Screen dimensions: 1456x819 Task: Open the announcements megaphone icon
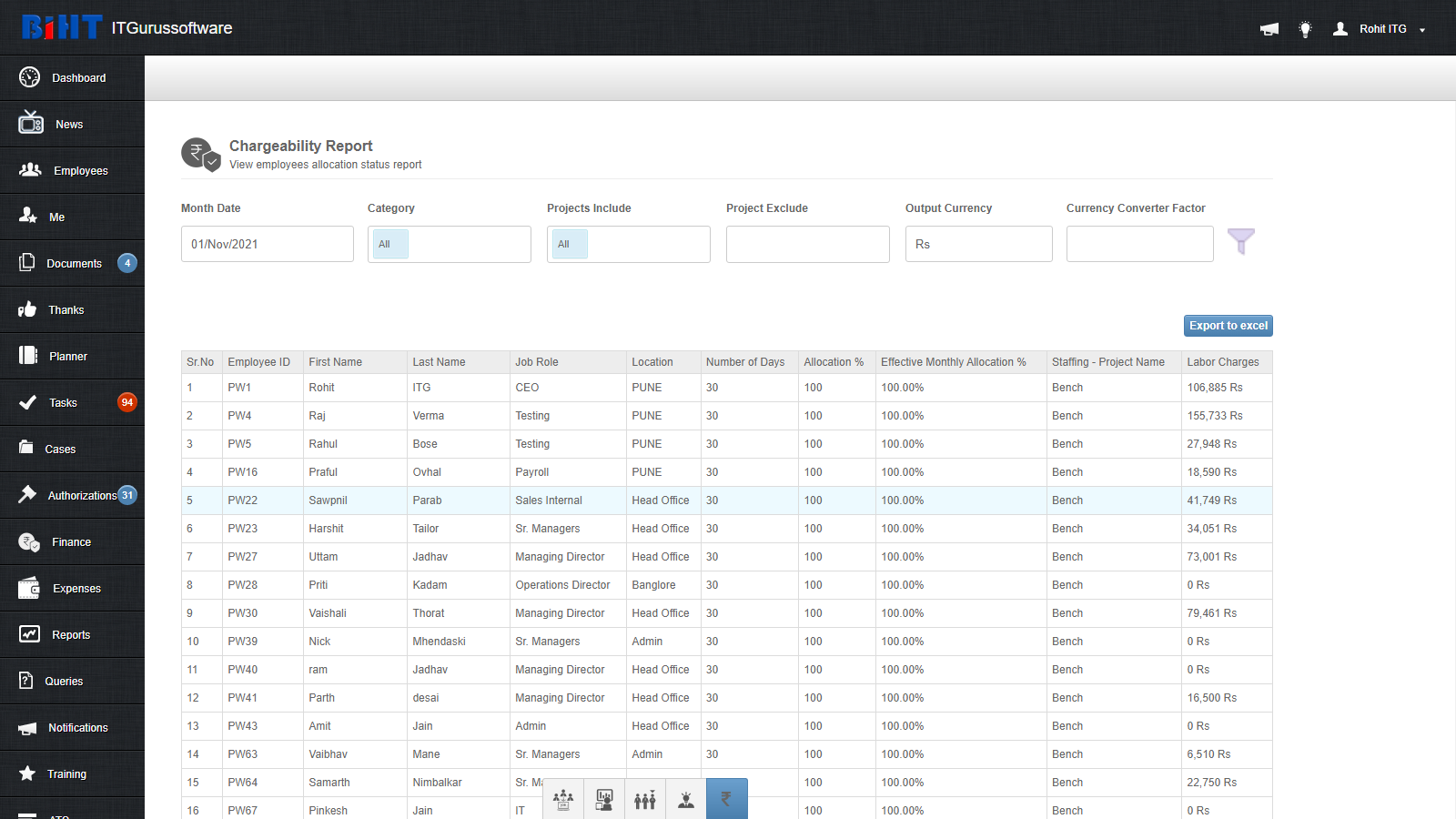(x=1269, y=29)
